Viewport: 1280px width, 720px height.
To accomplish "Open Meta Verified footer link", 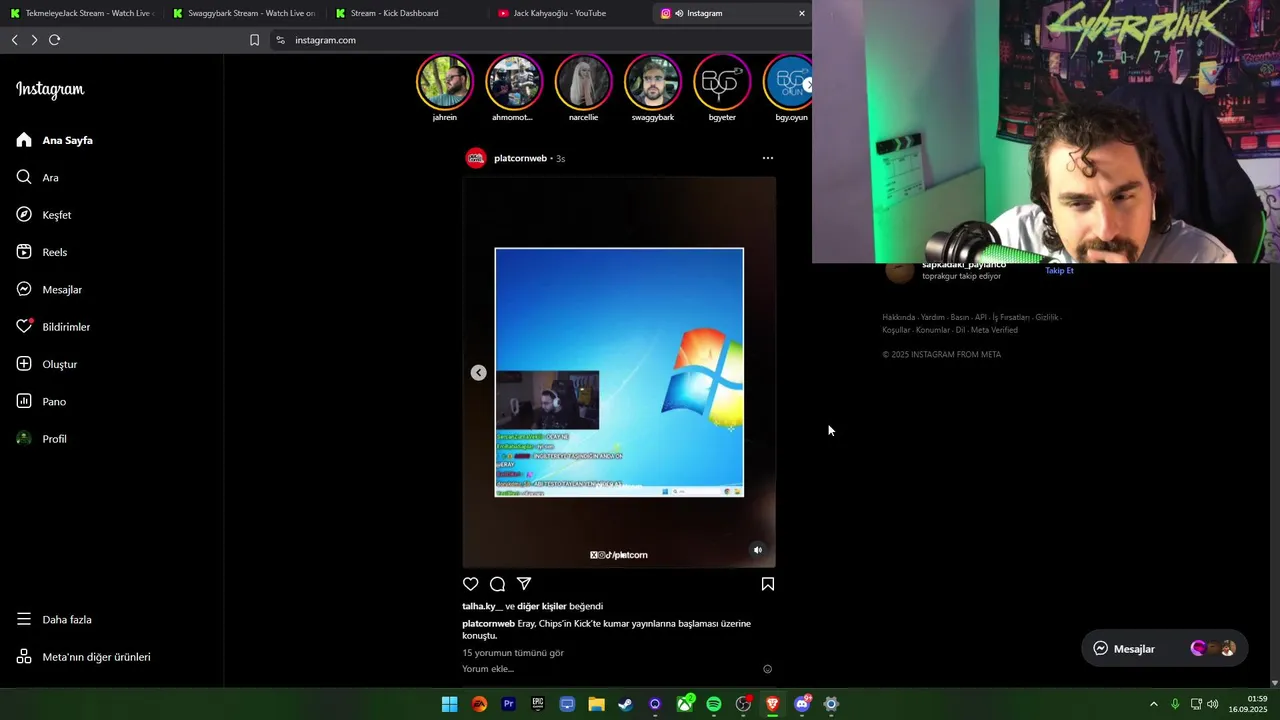I will (994, 330).
